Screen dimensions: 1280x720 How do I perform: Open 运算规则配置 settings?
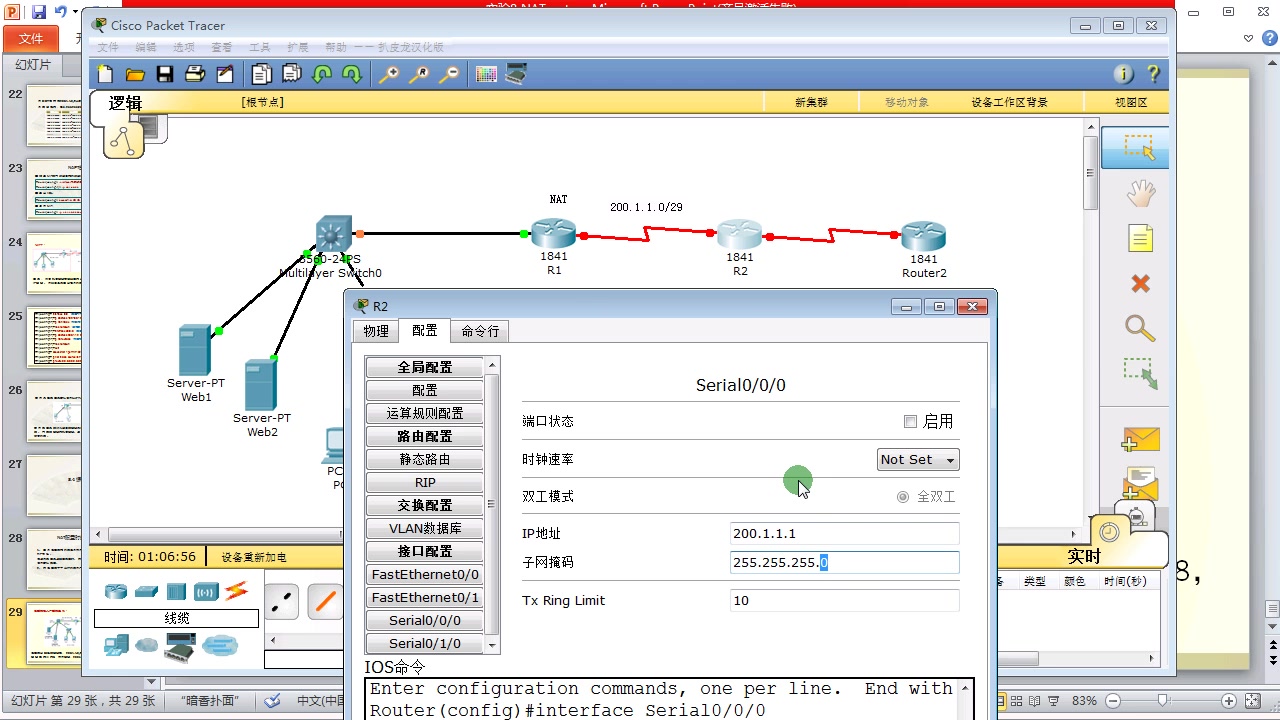[425, 413]
